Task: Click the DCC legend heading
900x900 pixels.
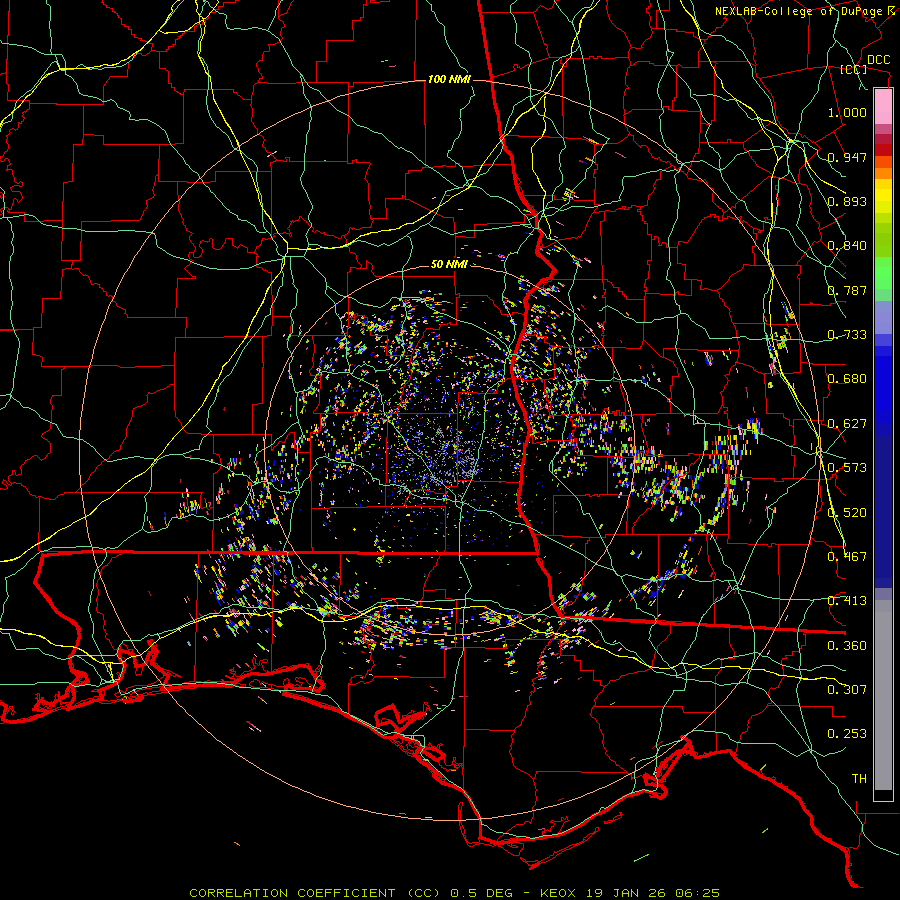Action: click(x=878, y=60)
